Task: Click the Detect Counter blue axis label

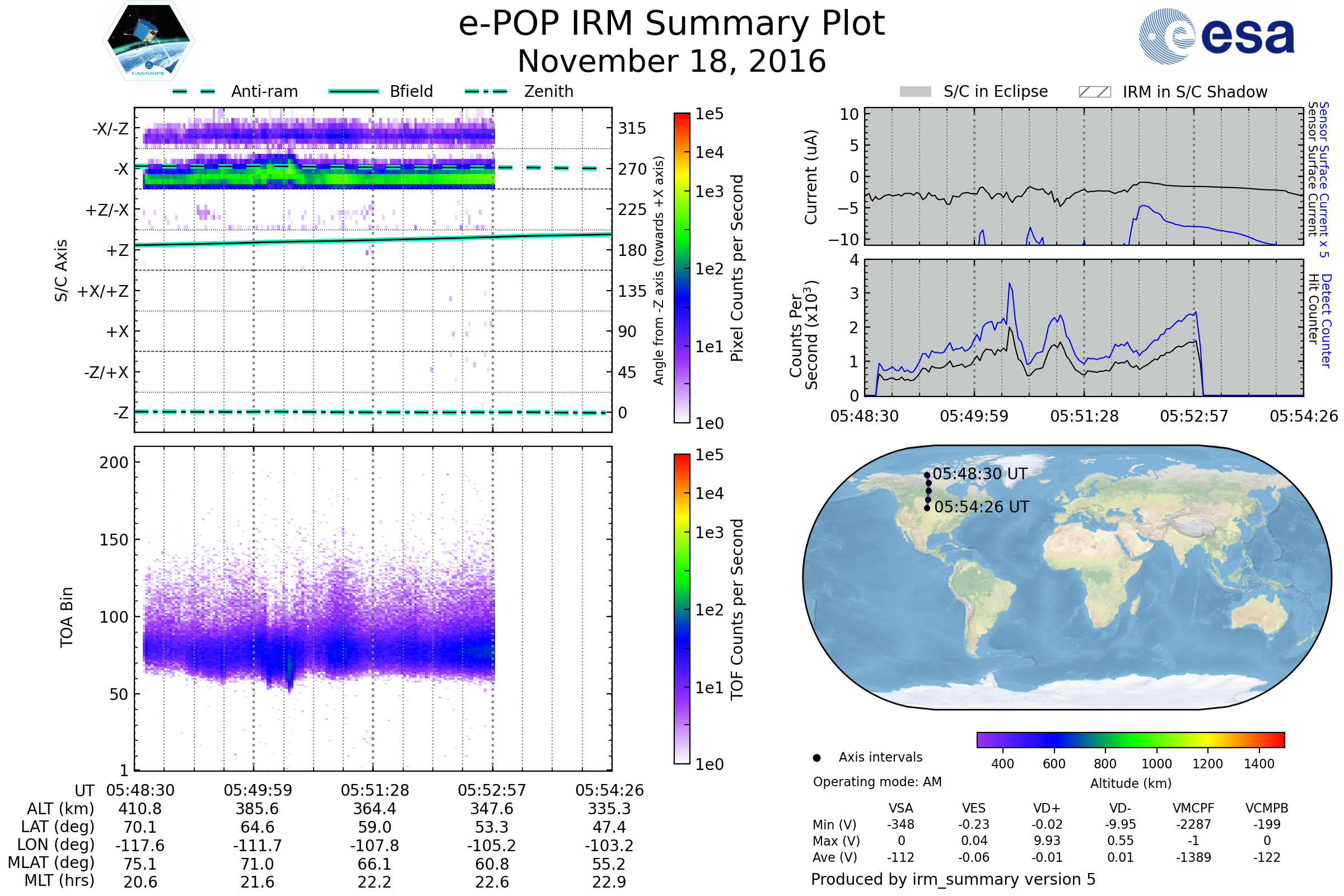Action: click(x=1327, y=320)
